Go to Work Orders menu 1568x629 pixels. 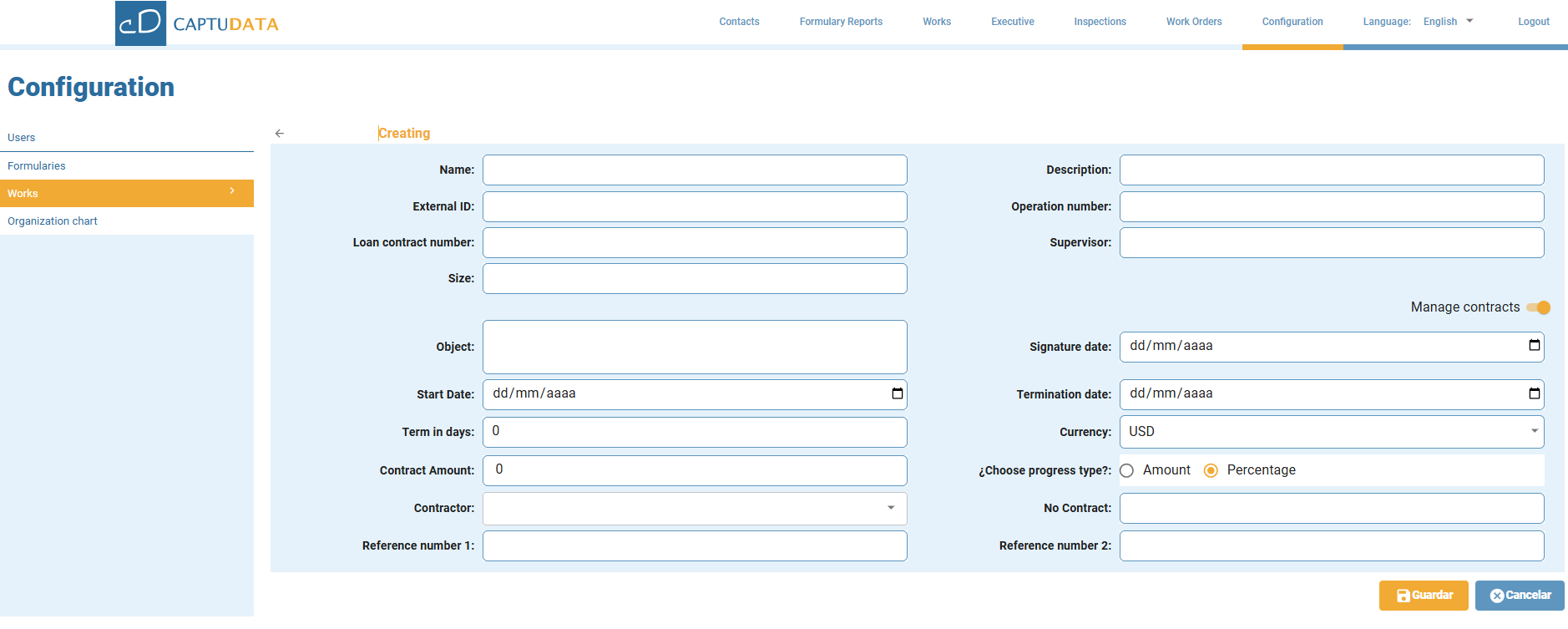(1193, 22)
